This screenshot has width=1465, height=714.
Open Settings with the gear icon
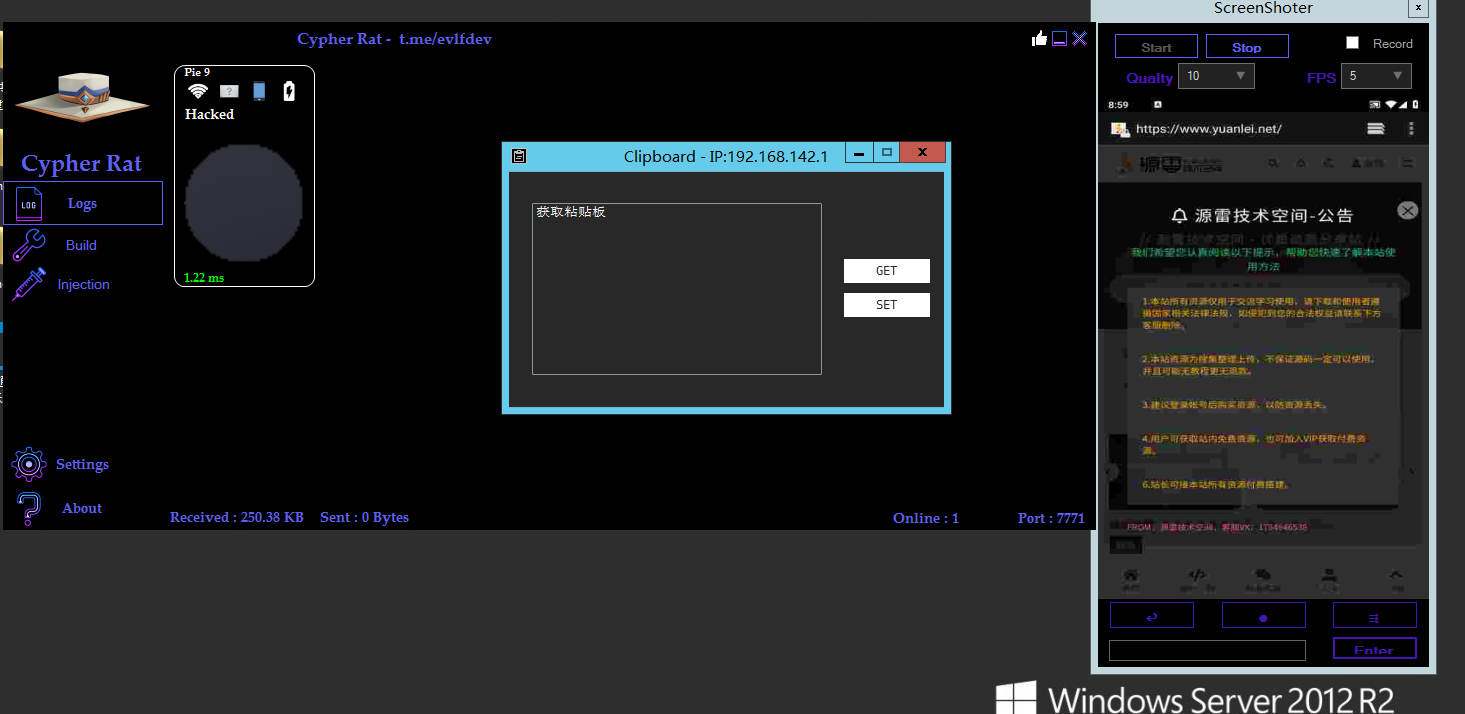(60, 464)
